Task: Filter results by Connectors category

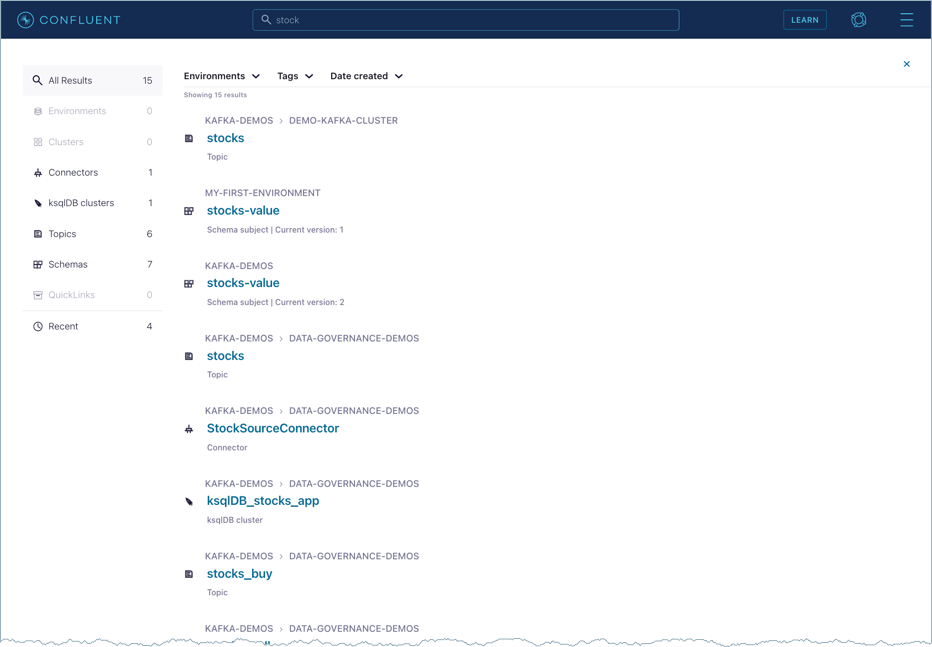Action: 73,173
